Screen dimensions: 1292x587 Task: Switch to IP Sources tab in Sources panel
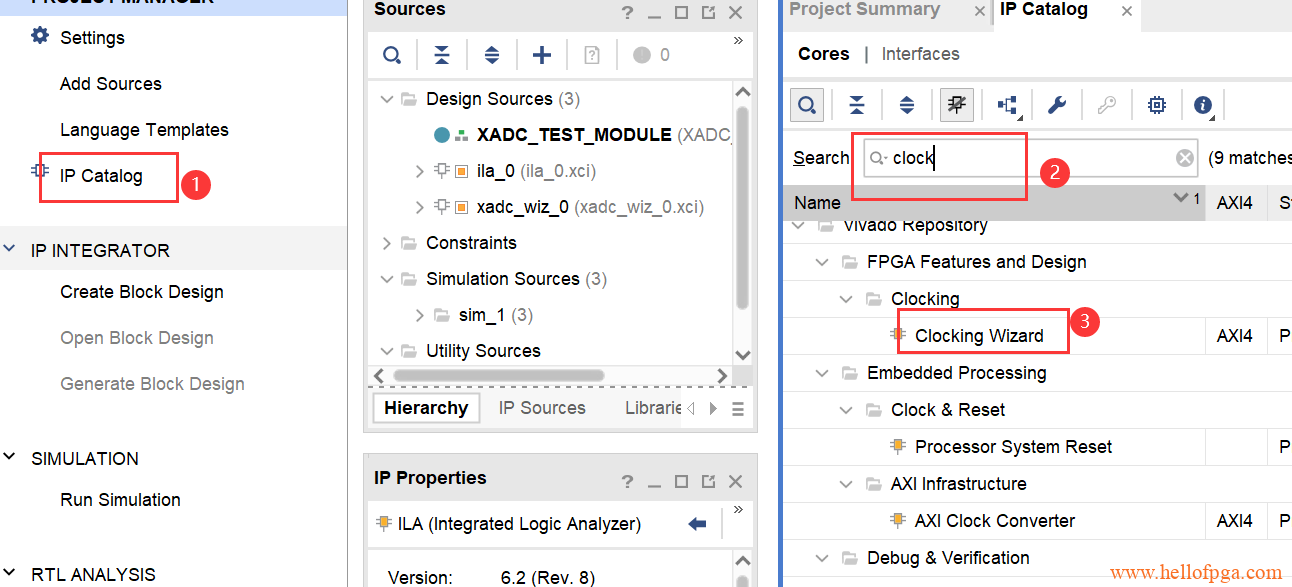(x=542, y=408)
